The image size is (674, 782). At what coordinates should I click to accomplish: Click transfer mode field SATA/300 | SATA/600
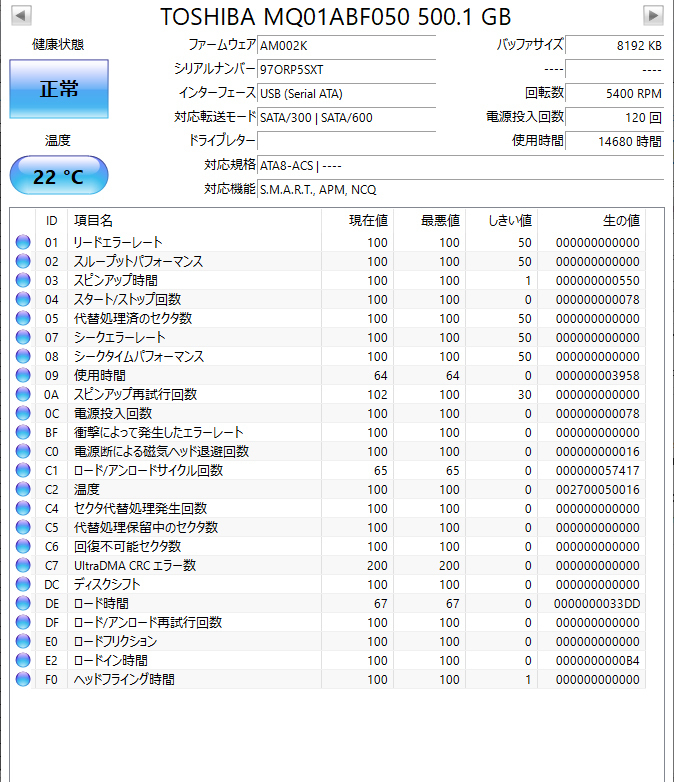tap(347, 117)
